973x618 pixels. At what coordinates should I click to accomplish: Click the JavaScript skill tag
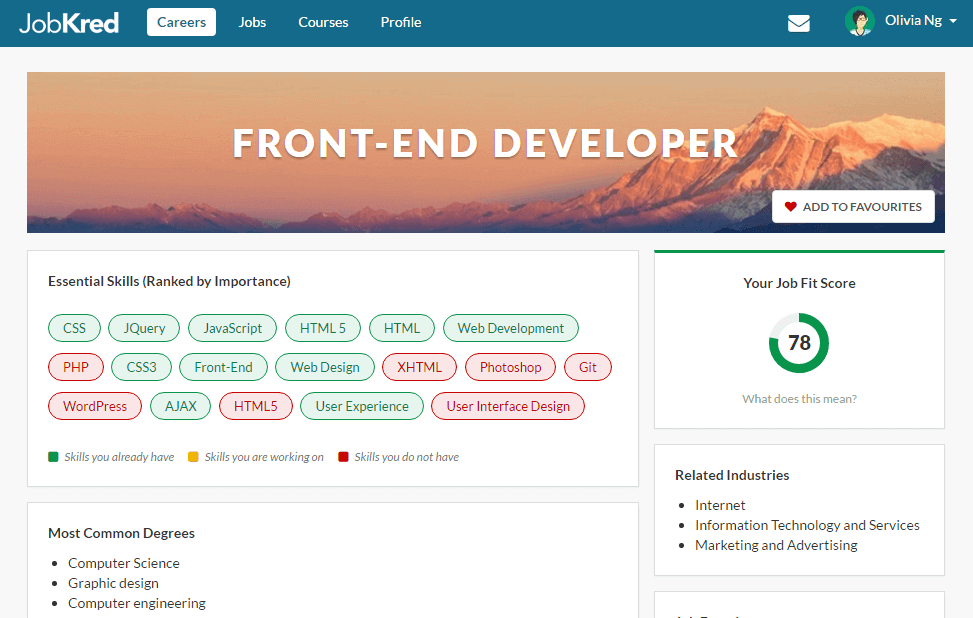tap(233, 328)
